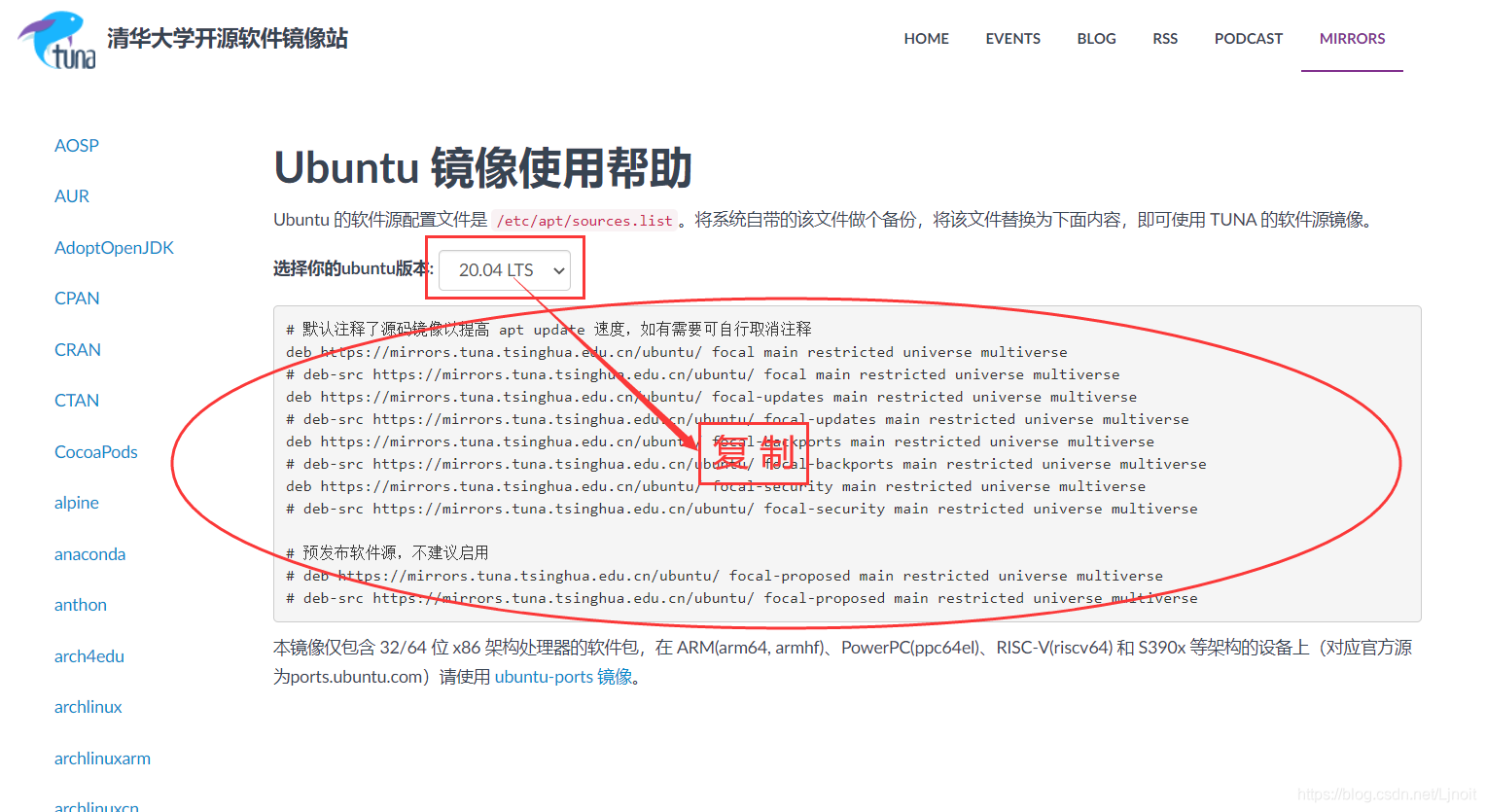1486x812 pixels.
Task: Select CRAN in the sidebar
Action: click(x=78, y=350)
